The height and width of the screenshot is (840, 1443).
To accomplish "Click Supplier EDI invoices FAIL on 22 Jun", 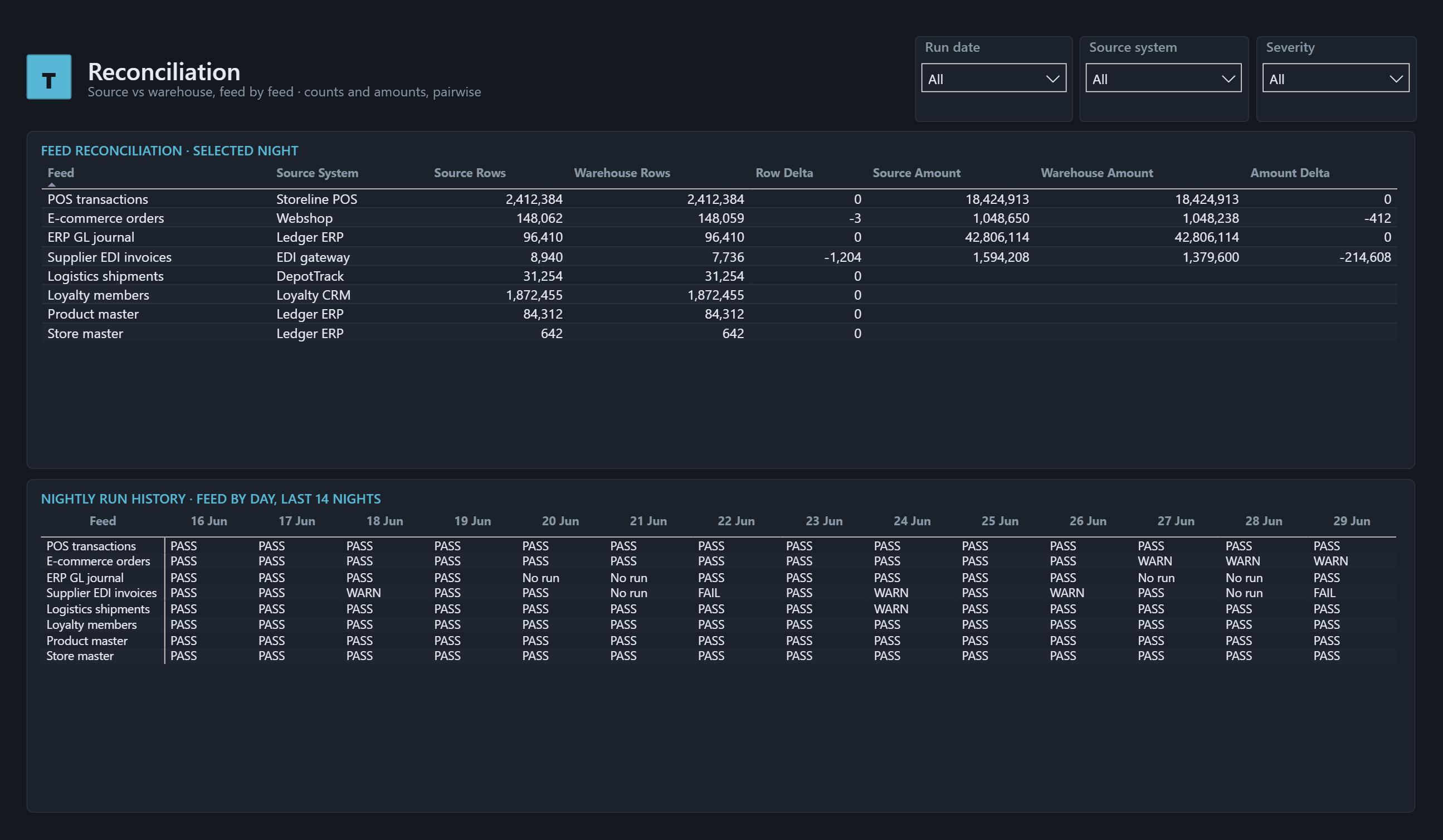I will 709,593.
